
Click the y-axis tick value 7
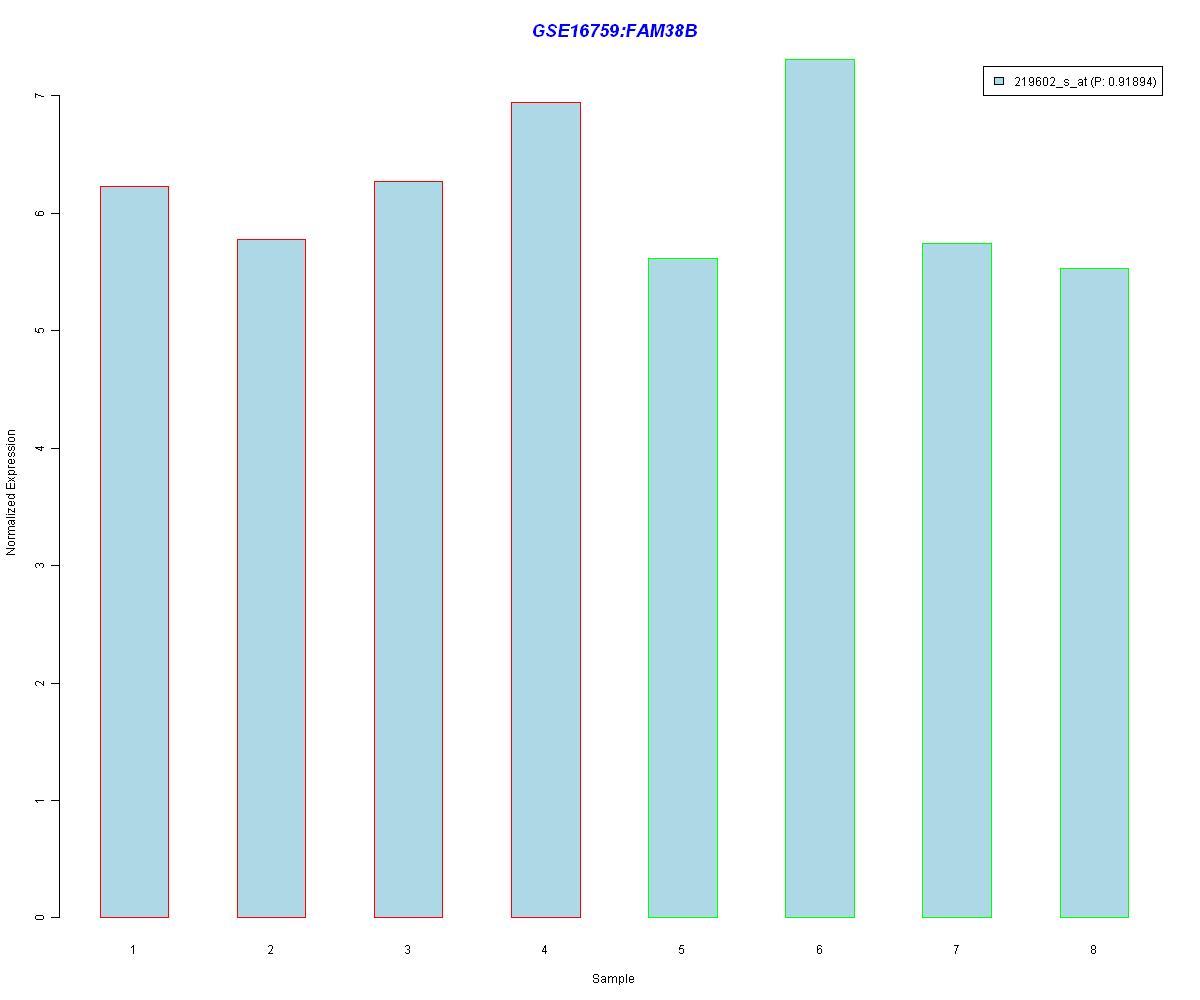pos(39,96)
